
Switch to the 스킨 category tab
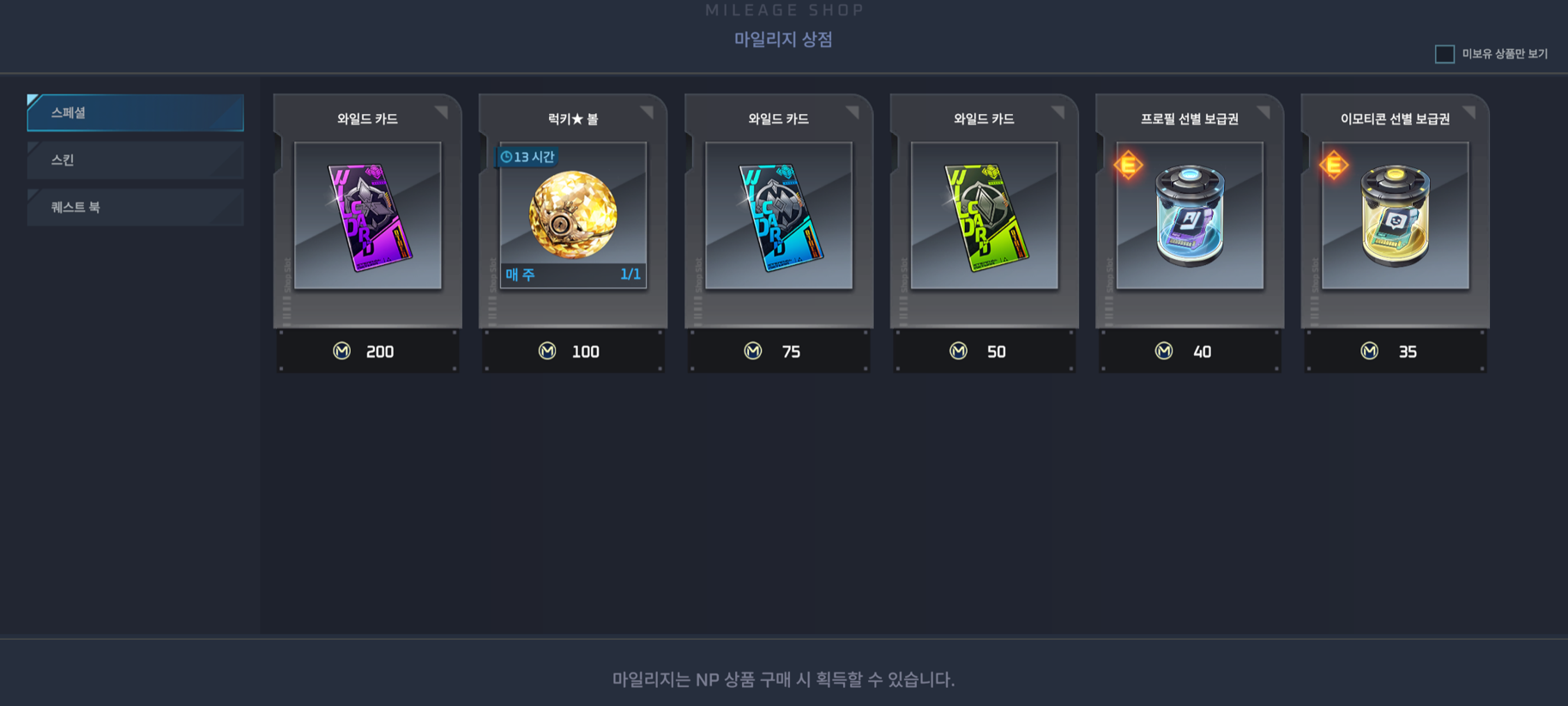pyautogui.click(x=136, y=160)
